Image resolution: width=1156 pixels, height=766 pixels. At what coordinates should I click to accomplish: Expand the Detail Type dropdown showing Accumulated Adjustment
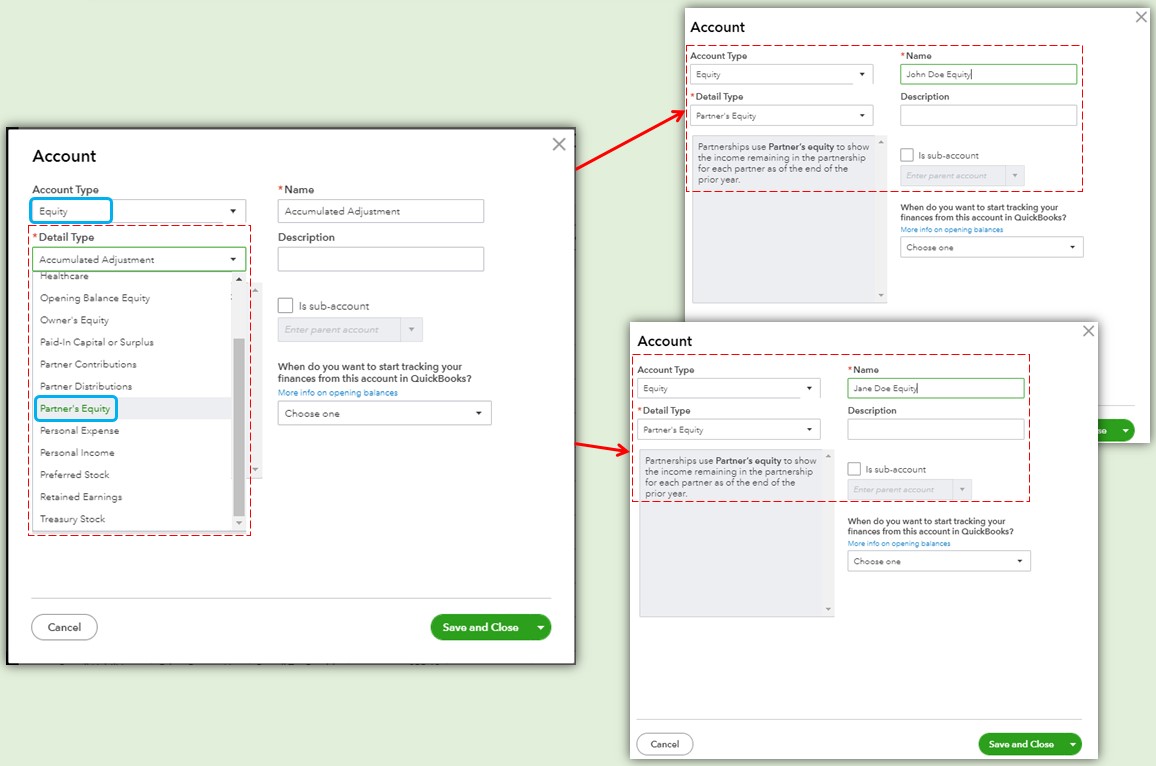click(138, 260)
